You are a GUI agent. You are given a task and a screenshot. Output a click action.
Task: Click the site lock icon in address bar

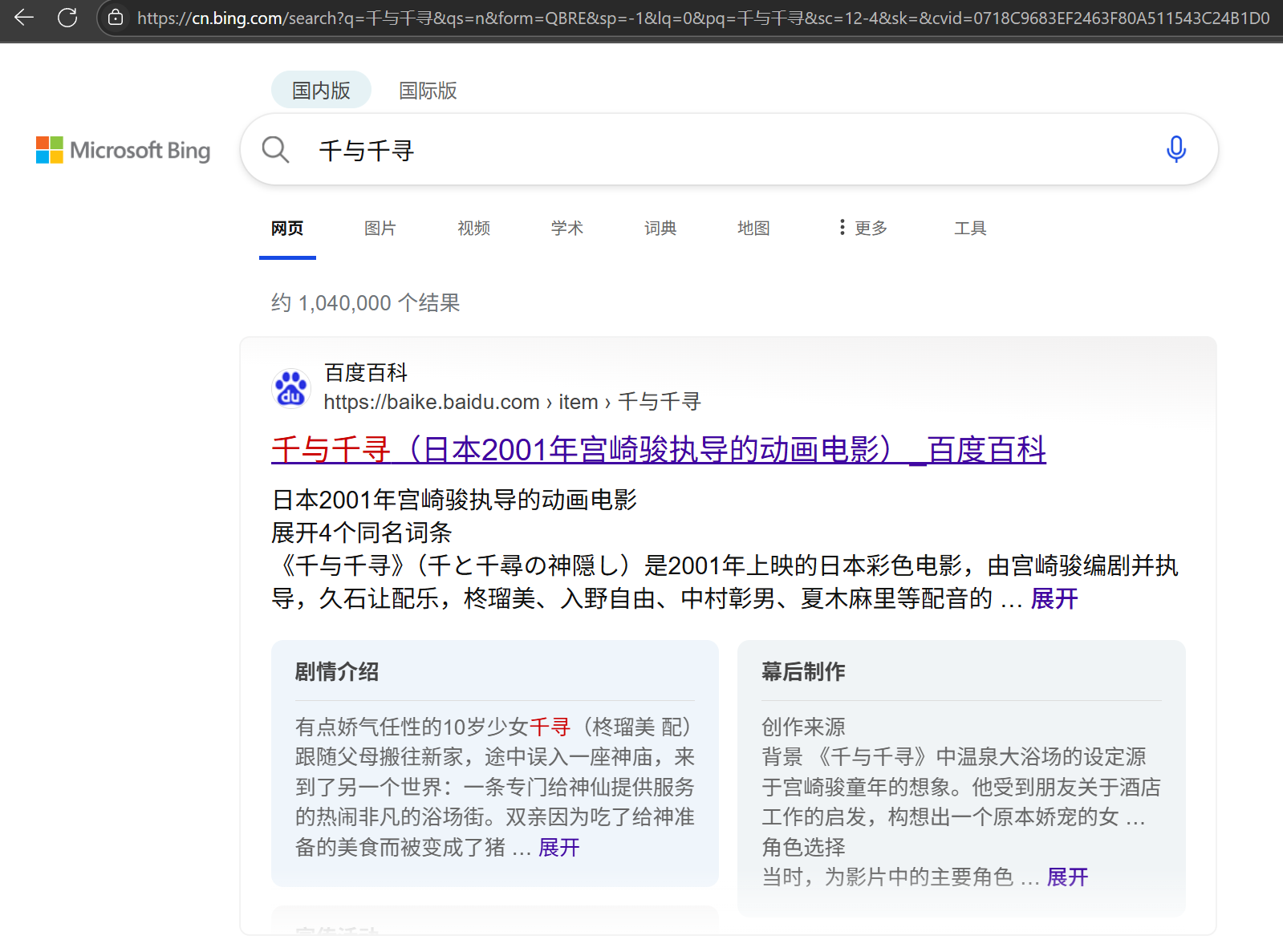116,18
